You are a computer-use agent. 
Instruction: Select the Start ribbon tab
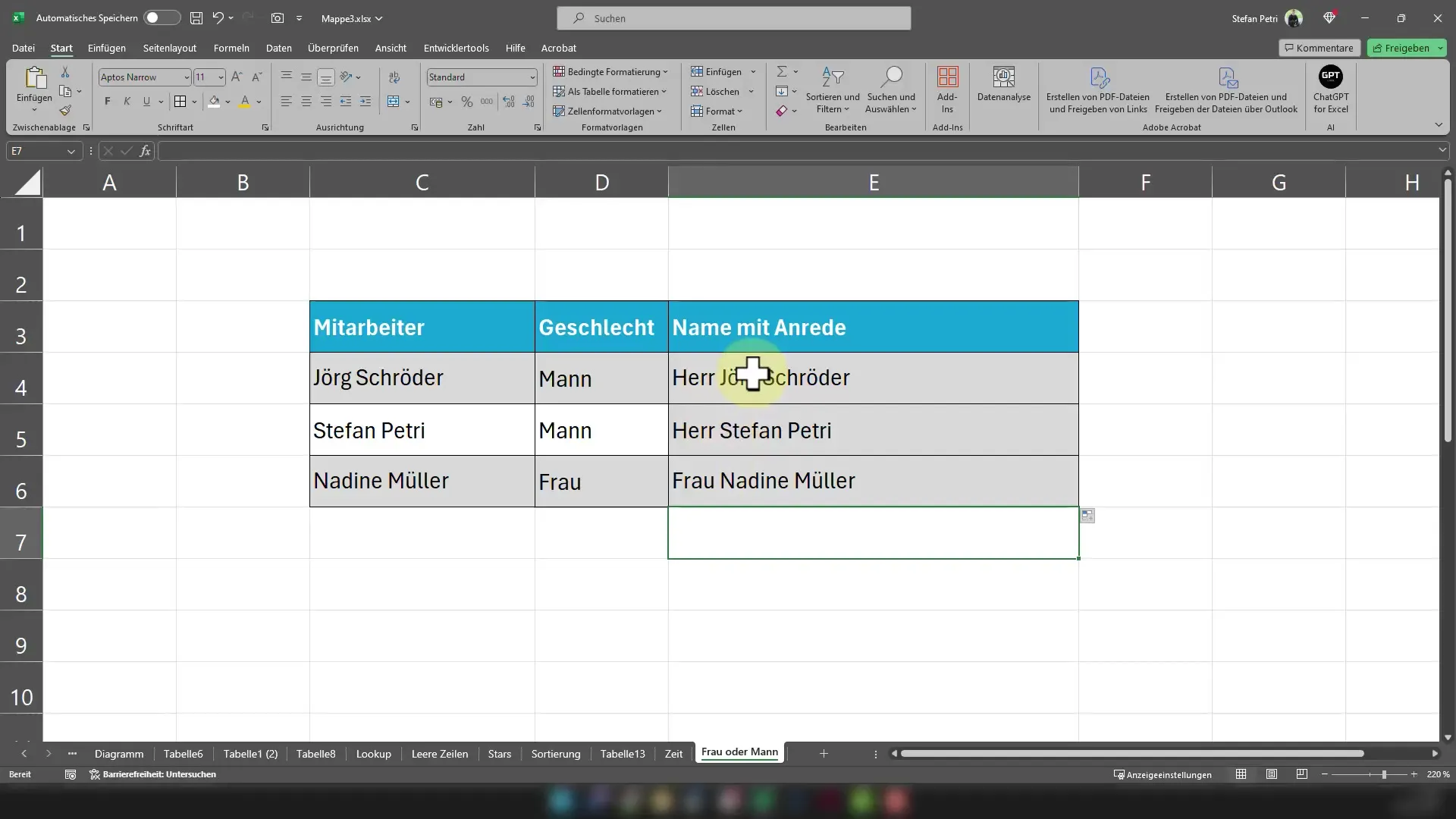(x=61, y=47)
